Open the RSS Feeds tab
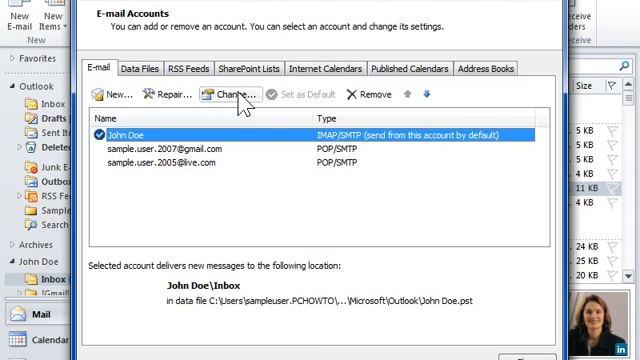 click(189, 69)
